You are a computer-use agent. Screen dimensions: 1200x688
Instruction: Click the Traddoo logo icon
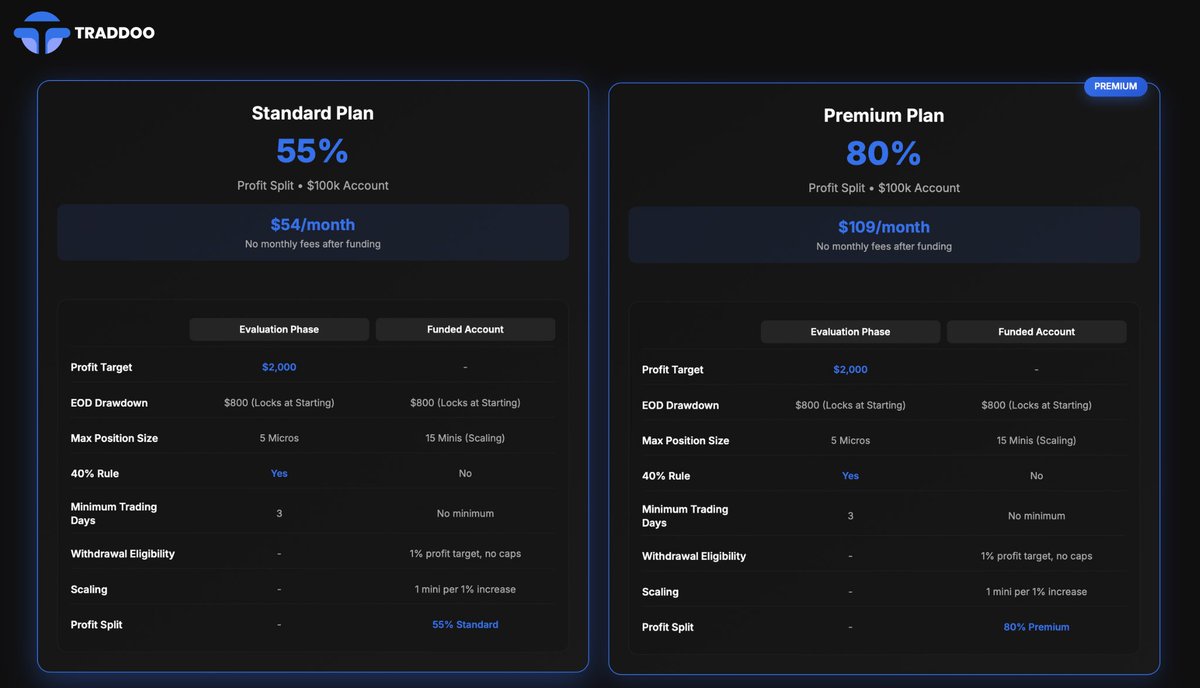pyautogui.click(x=41, y=33)
